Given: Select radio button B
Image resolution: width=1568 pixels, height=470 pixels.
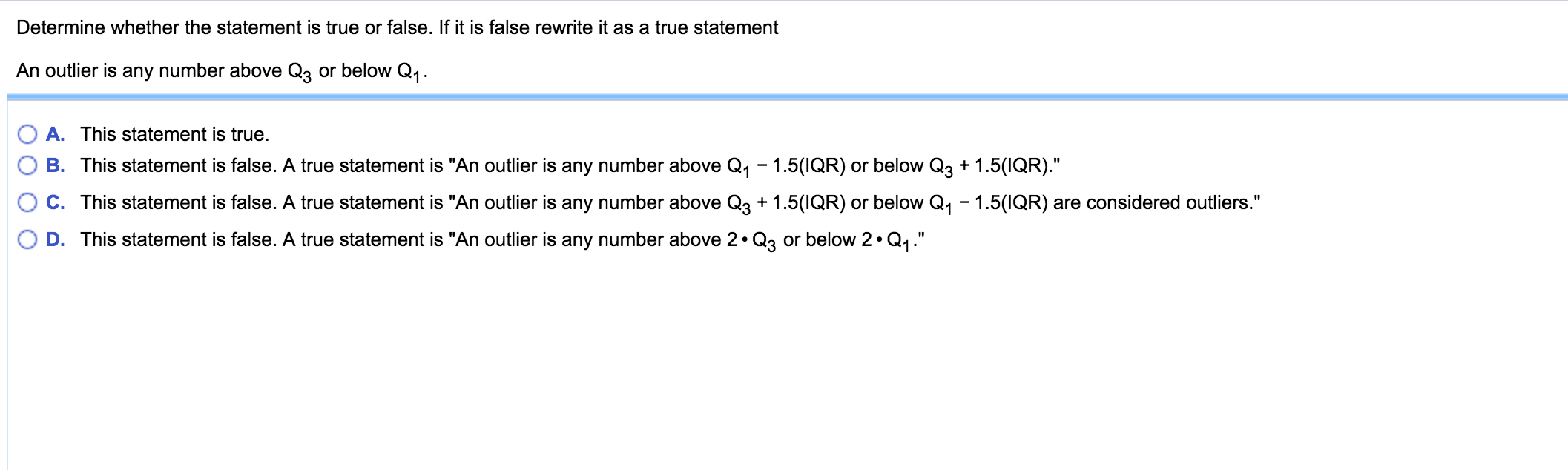Looking at the screenshot, I should tap(27, 166).
